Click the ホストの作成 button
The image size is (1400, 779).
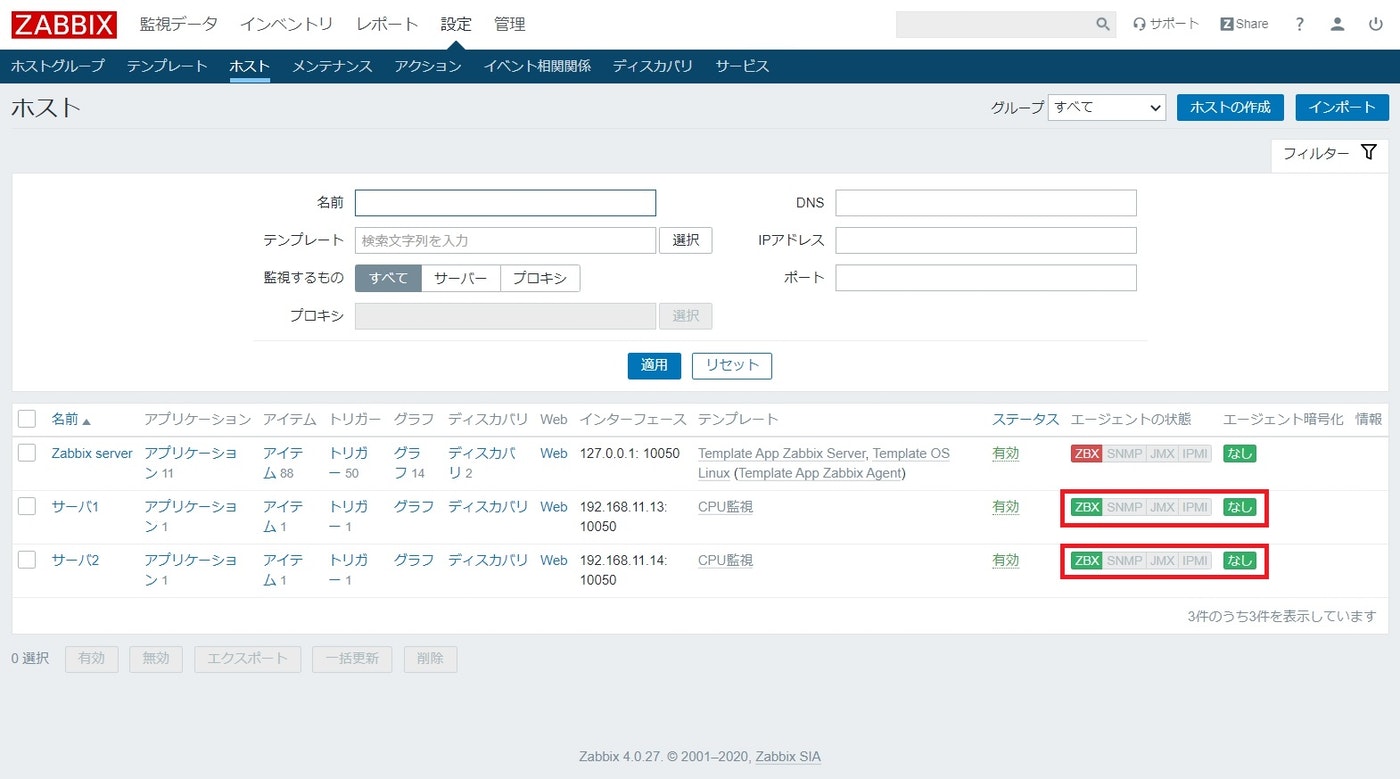pyautogui.click(x=1230, y=107)
